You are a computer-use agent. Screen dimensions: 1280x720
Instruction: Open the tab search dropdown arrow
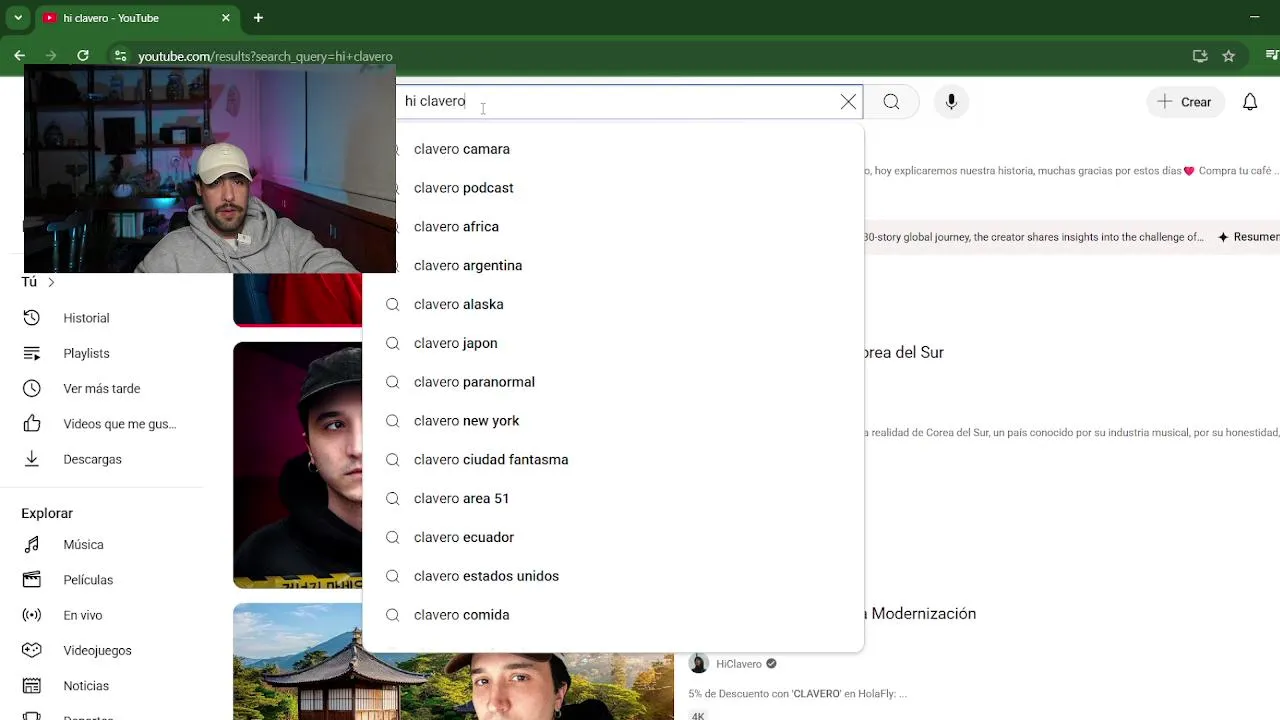pyautogui.click(x=18, y=18)
